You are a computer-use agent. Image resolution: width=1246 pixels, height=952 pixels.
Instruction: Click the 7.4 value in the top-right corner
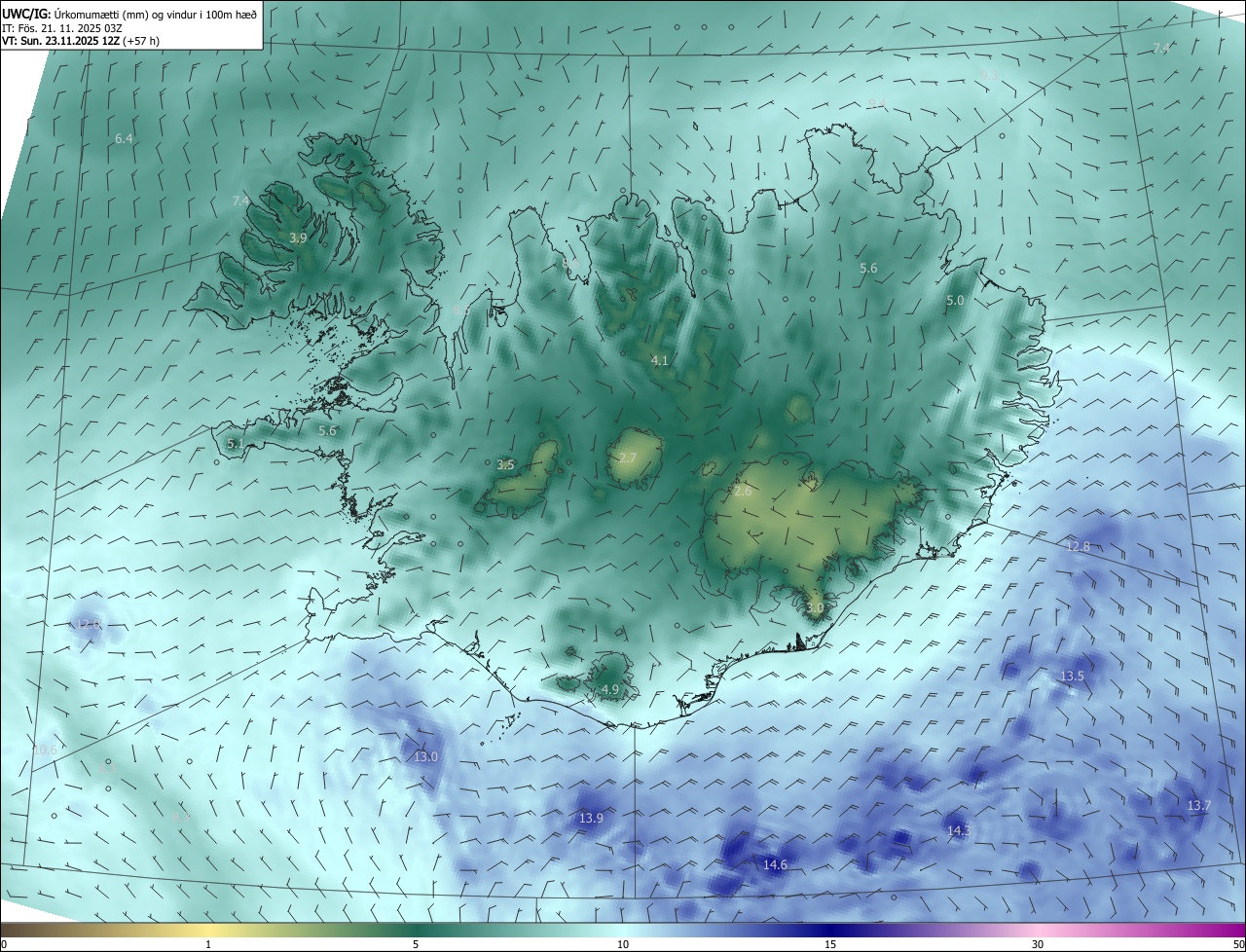pyautogui.click(x=1161, y=49)
